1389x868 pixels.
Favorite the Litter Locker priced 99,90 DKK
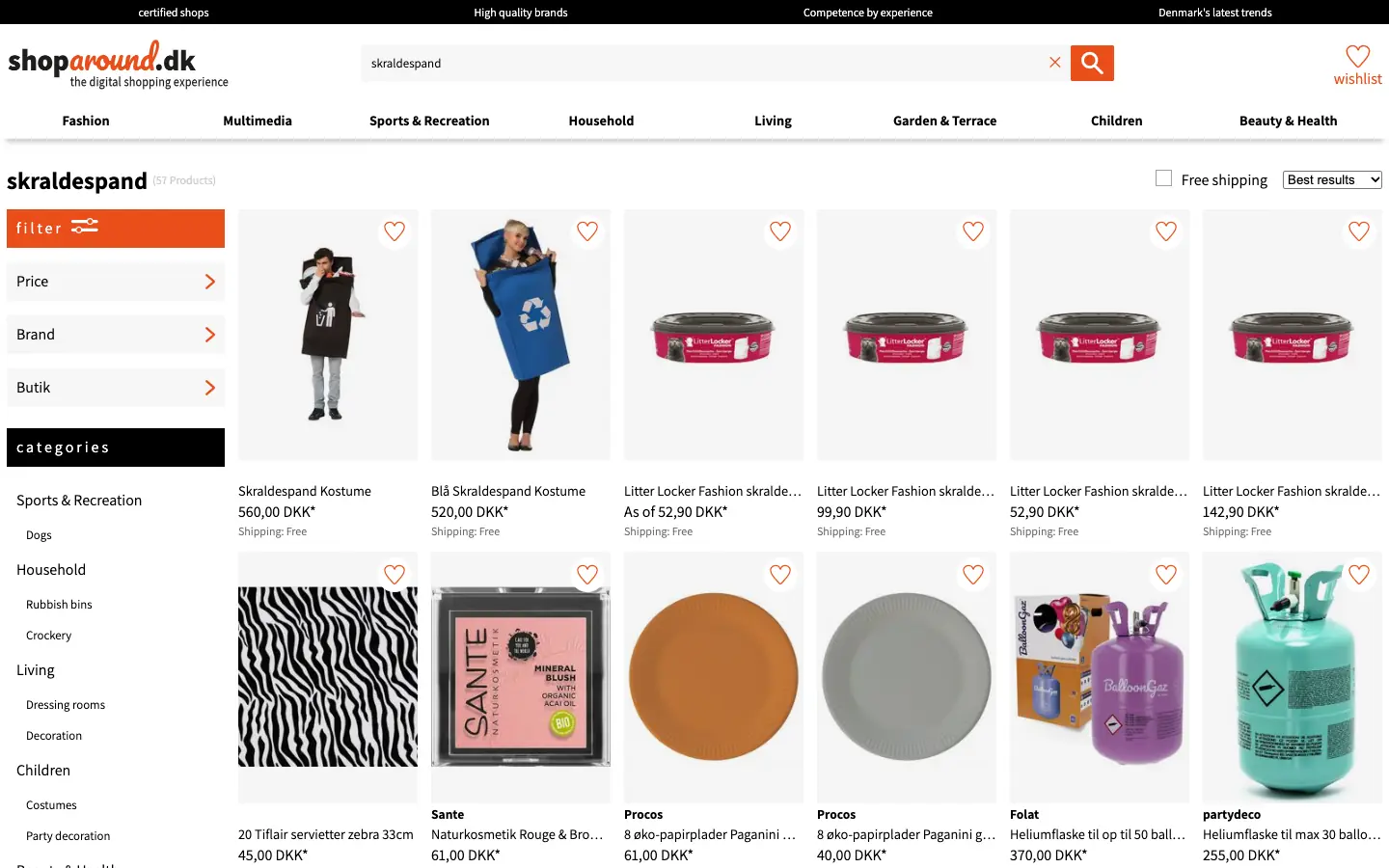973,231
